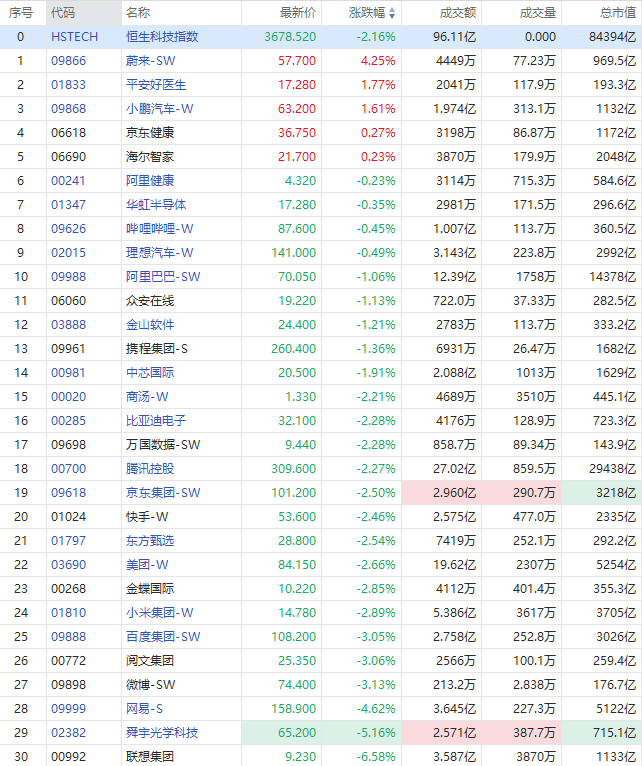642x766 pixels.
Task: Open 阿里健康 stock name
Action: 150,180
